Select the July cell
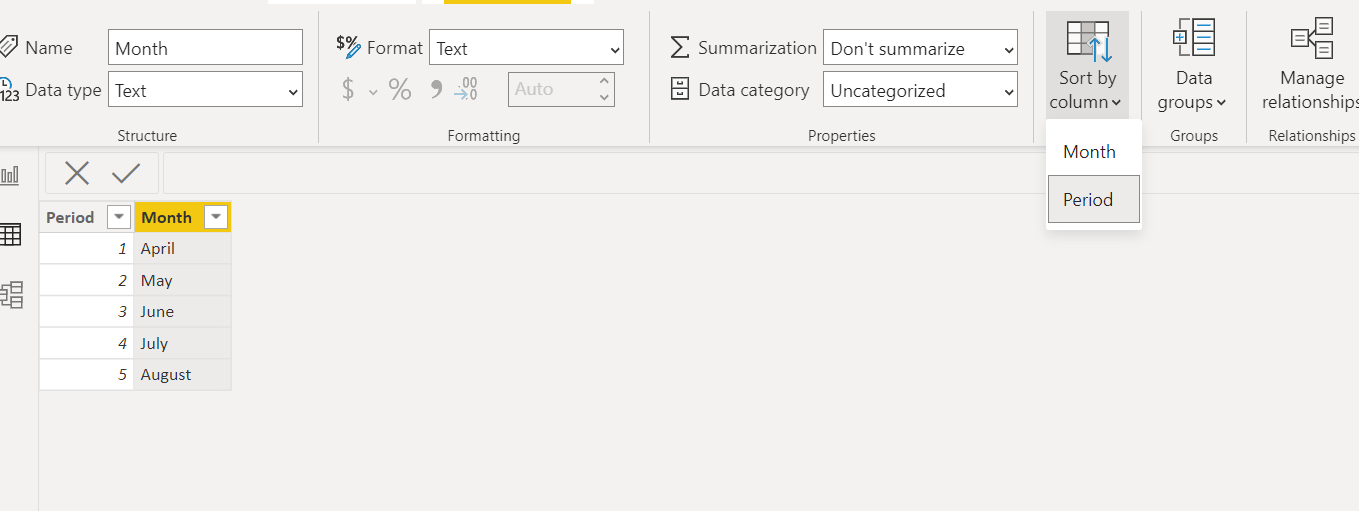This screenshot has width=1359, height=511. 182,343
